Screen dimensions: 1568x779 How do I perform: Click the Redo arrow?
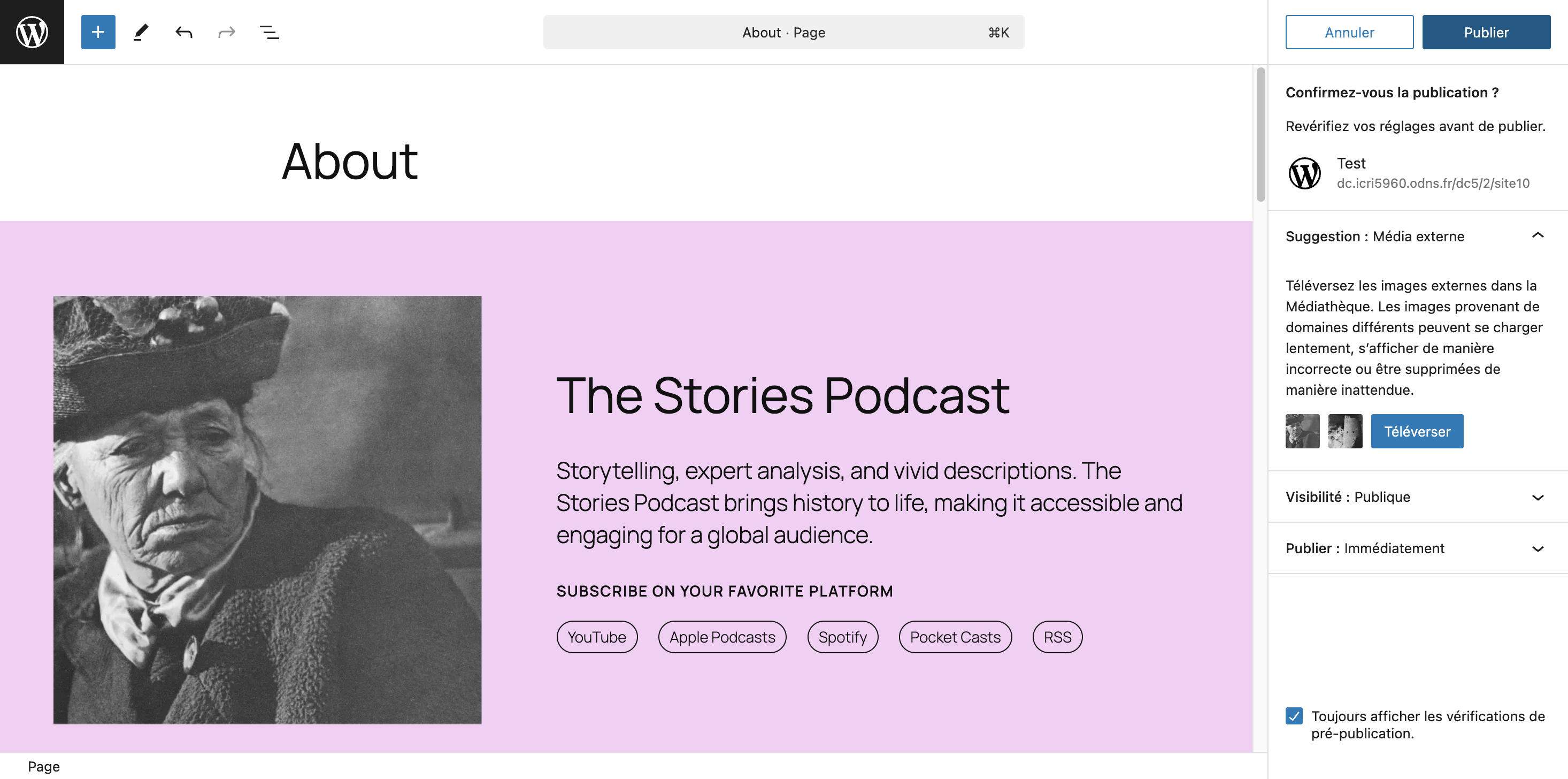[226, 32]
